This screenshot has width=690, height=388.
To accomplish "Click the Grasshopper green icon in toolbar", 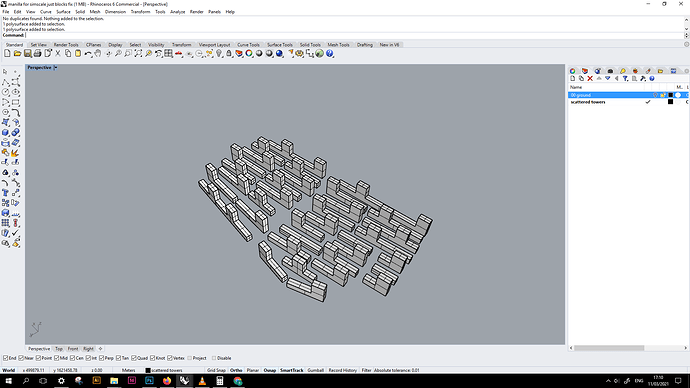I will pos(319,53).
